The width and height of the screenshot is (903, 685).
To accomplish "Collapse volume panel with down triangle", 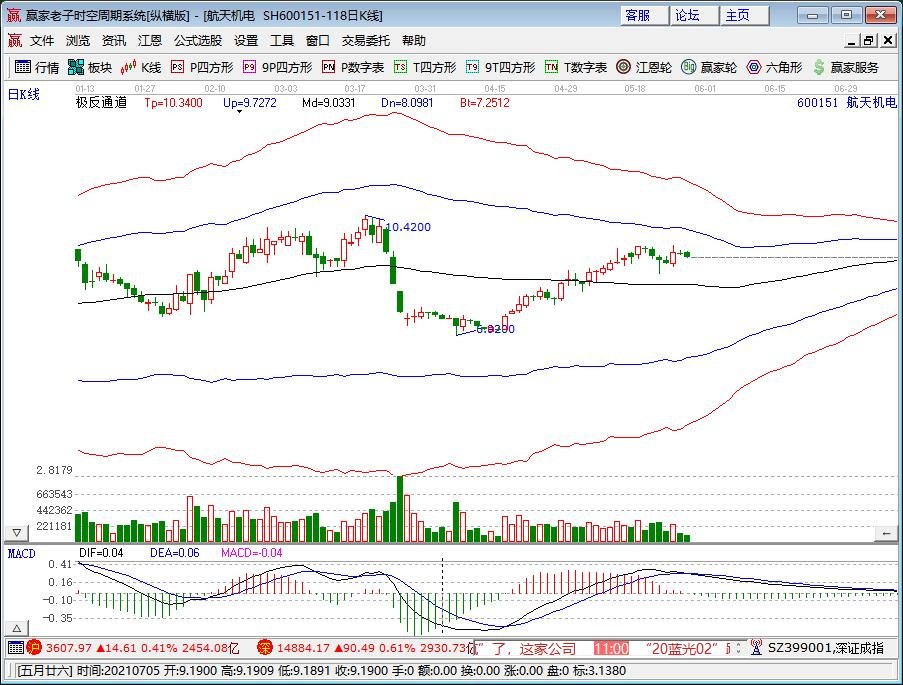I will pos(16,533).
